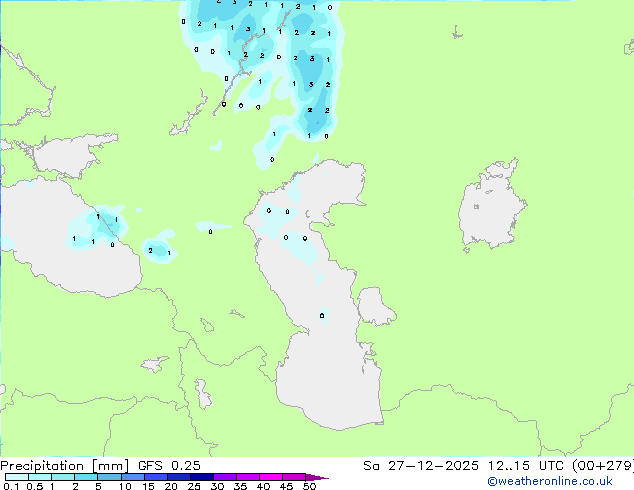
Task: Click the 15–20 mm legend color box
Action: (x=156, y=477)
